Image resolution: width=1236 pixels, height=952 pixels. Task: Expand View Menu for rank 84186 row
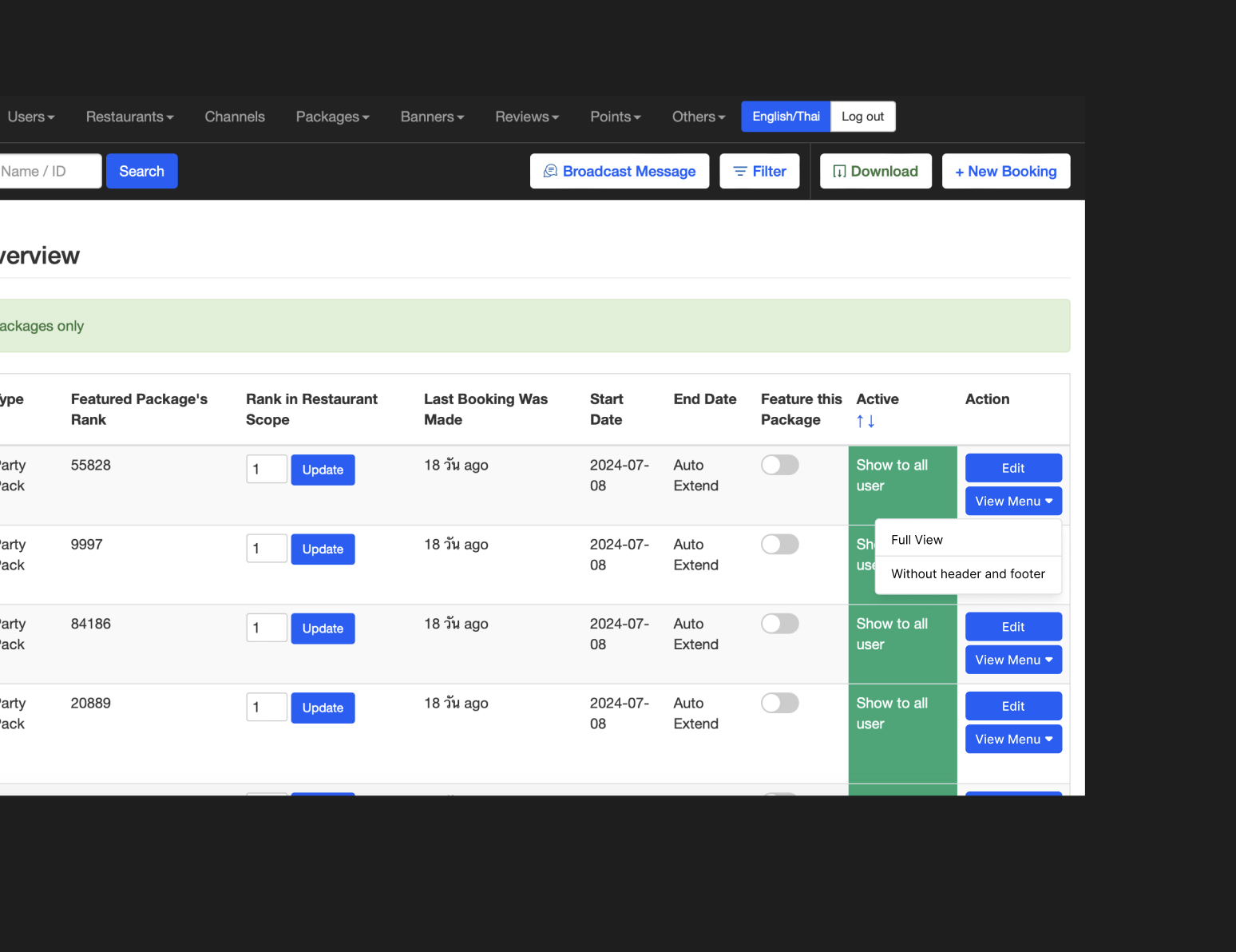pos(1012,660)
